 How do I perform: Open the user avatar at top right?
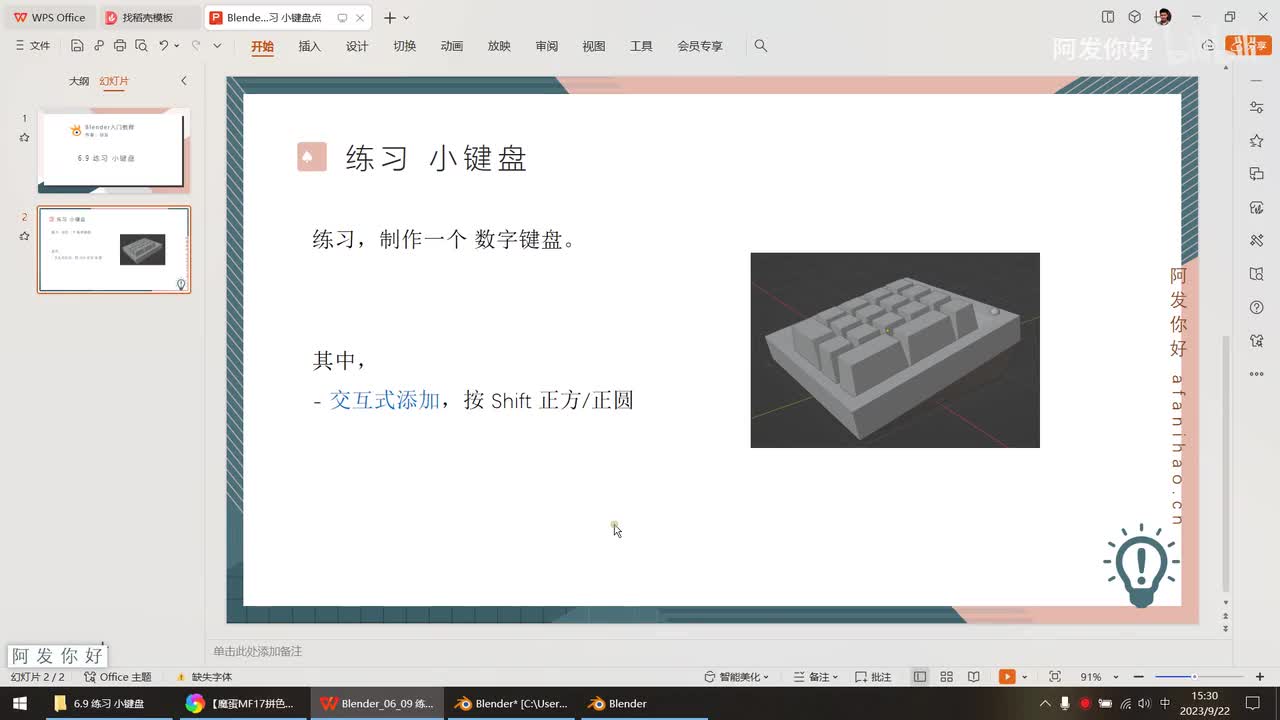coord(1163,17)
